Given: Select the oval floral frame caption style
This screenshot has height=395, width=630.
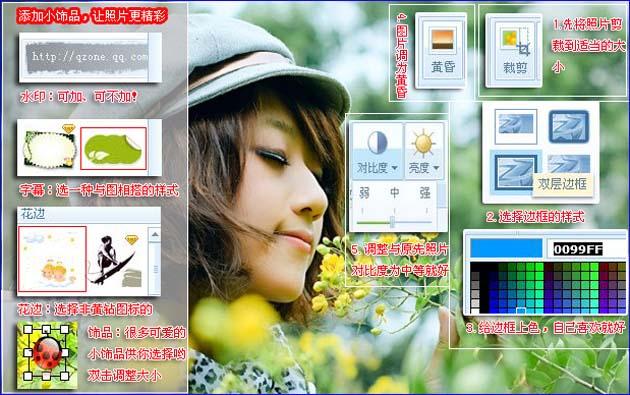Looking at the screenshot, I should pyautogui.click(x=49, y=148).
